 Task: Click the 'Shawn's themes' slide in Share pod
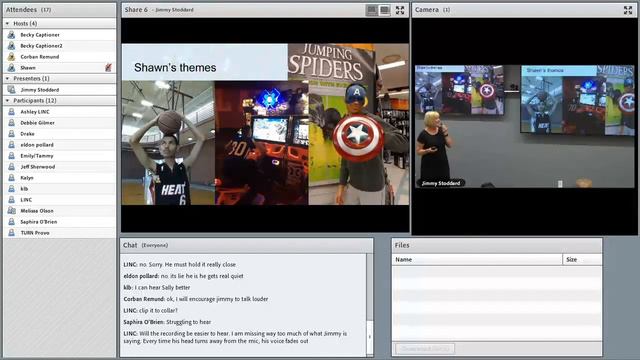(265, 124)
